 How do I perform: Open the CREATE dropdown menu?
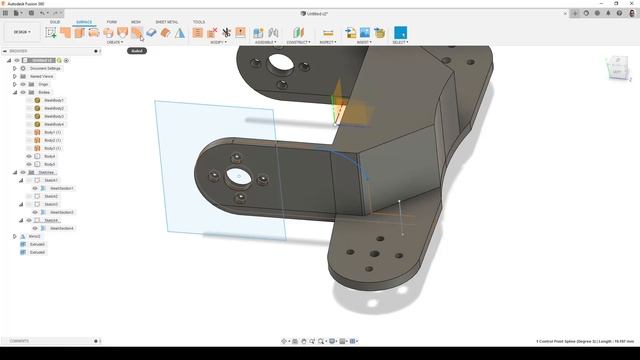point(115,42)
